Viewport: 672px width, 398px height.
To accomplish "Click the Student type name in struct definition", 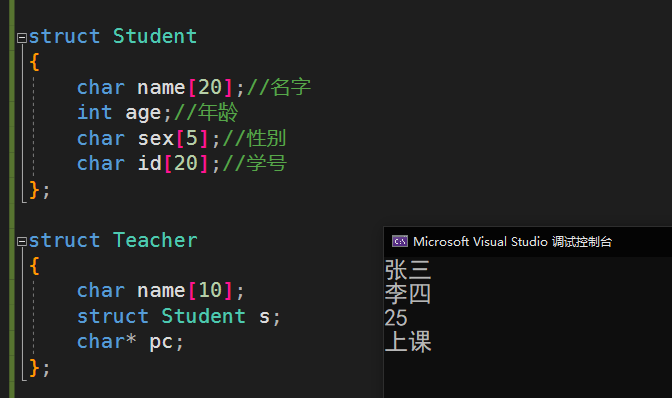I will pos(155,36).
